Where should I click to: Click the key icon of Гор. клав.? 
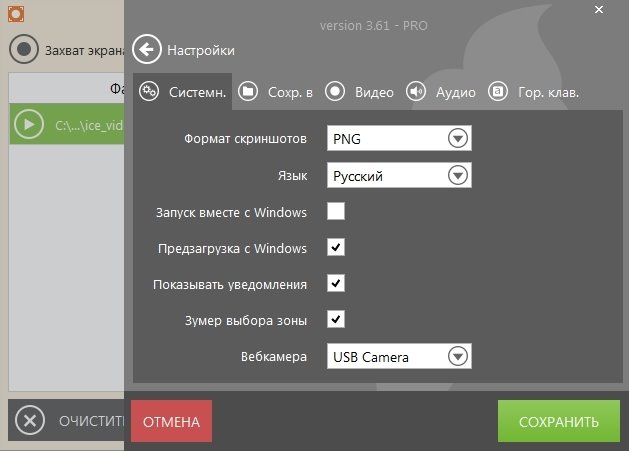pos(498,91)
